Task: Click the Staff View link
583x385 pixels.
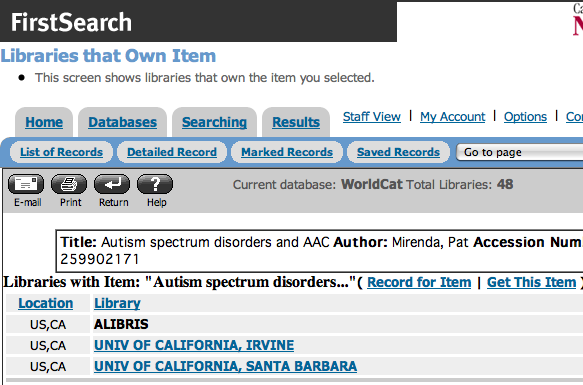Action: [372, 116]
